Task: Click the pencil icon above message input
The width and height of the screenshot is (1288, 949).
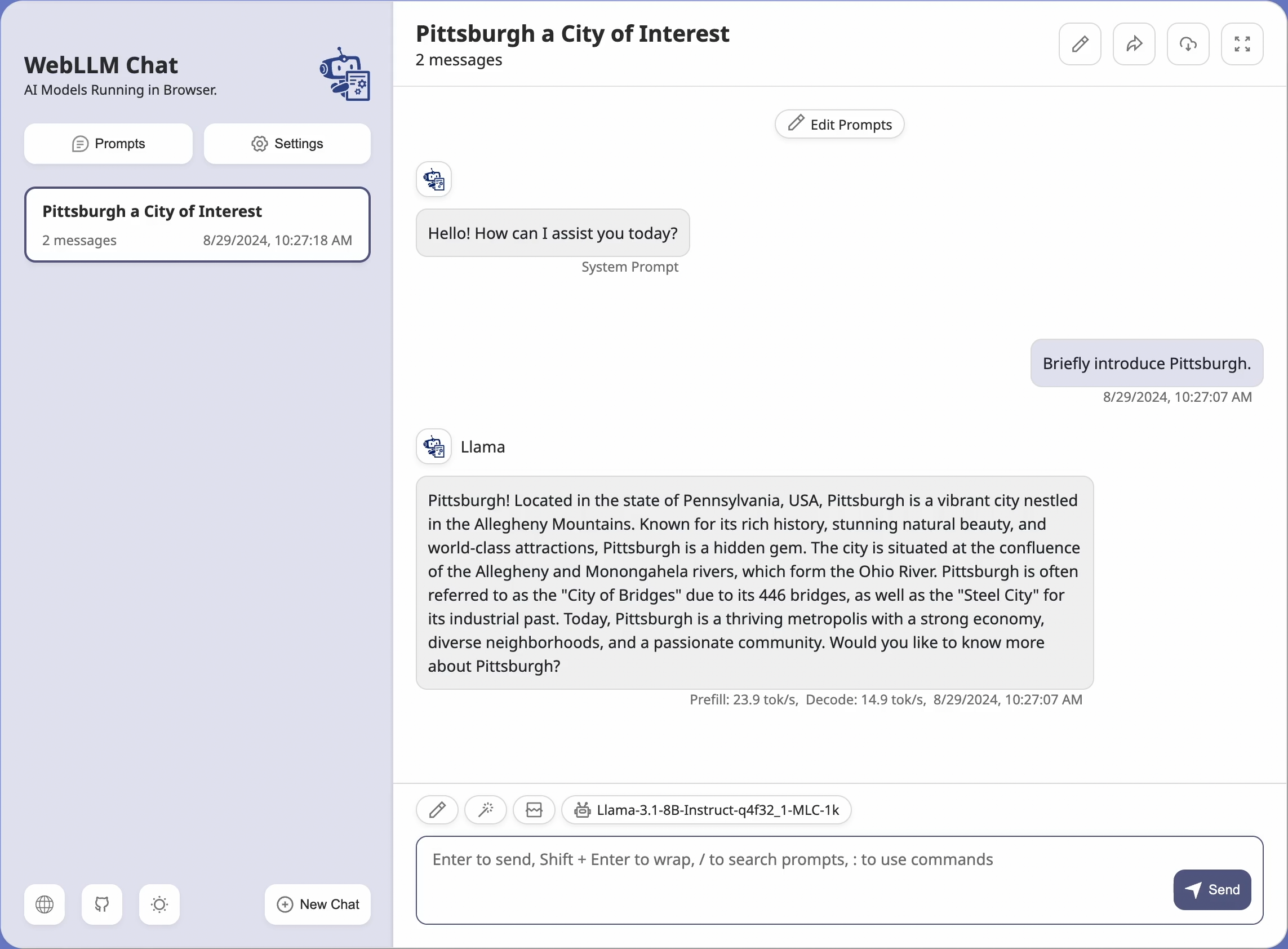Action: (437, 810)
